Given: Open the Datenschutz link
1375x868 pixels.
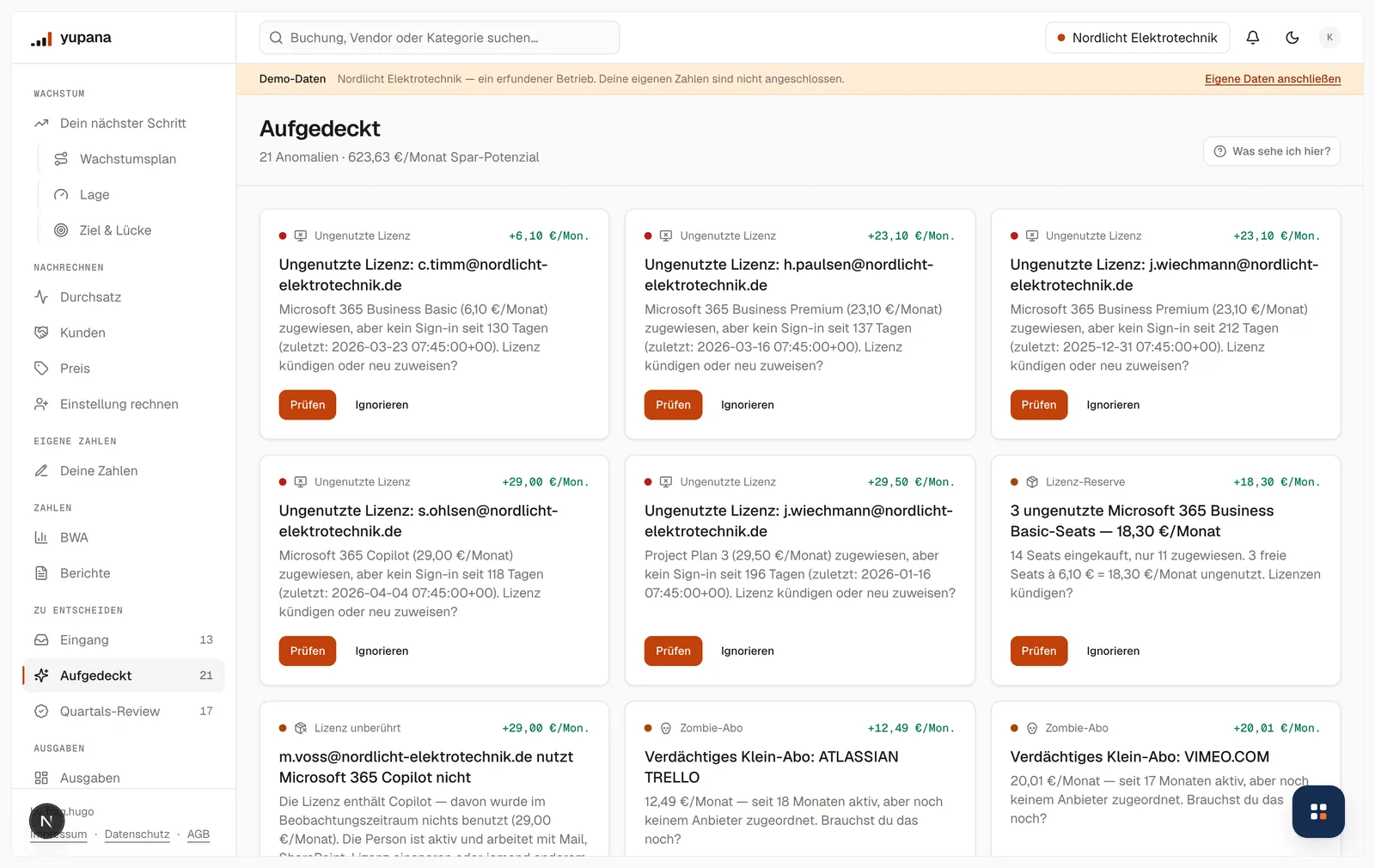Looking at the screenshot, I should [x=137, y=834].
